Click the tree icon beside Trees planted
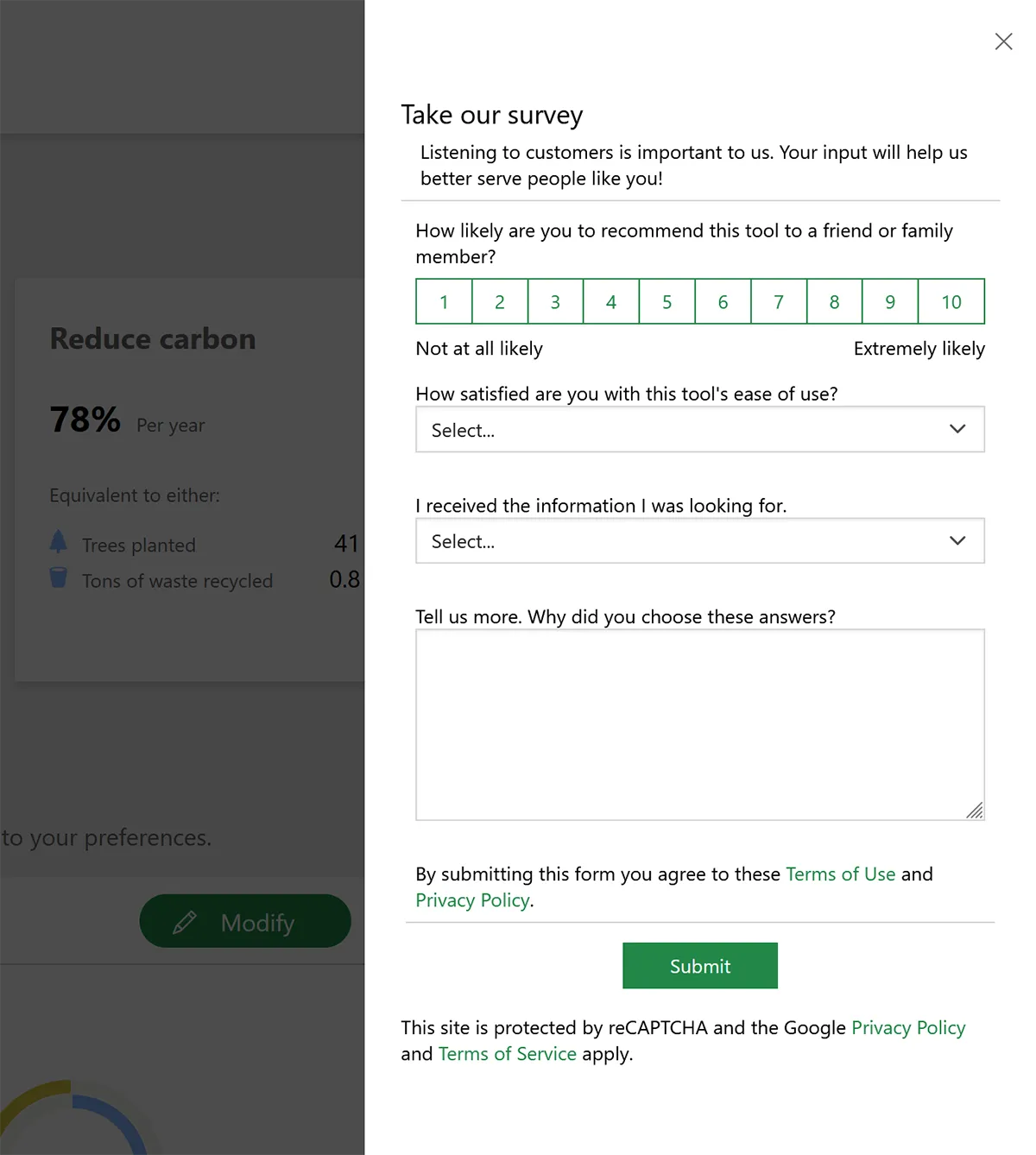1036x1155 pixels. point(58,542)
